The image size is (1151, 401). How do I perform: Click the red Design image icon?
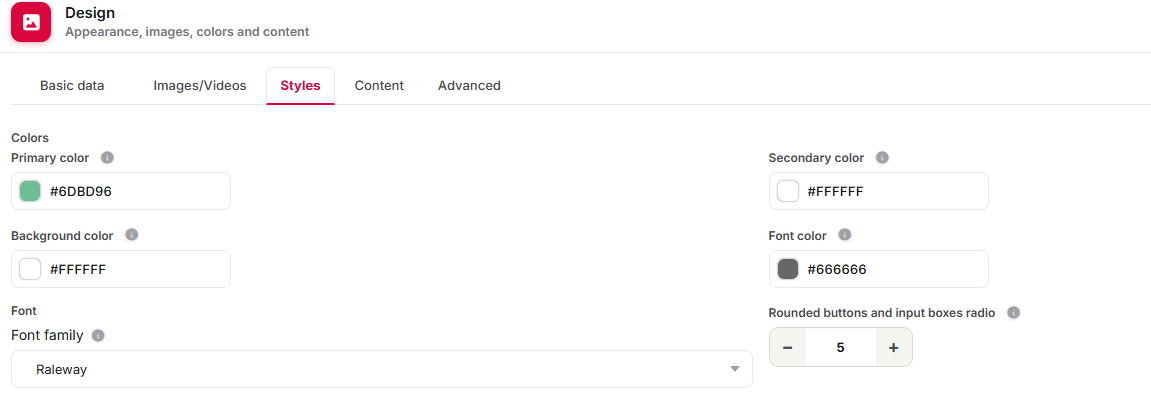[31, 22]
